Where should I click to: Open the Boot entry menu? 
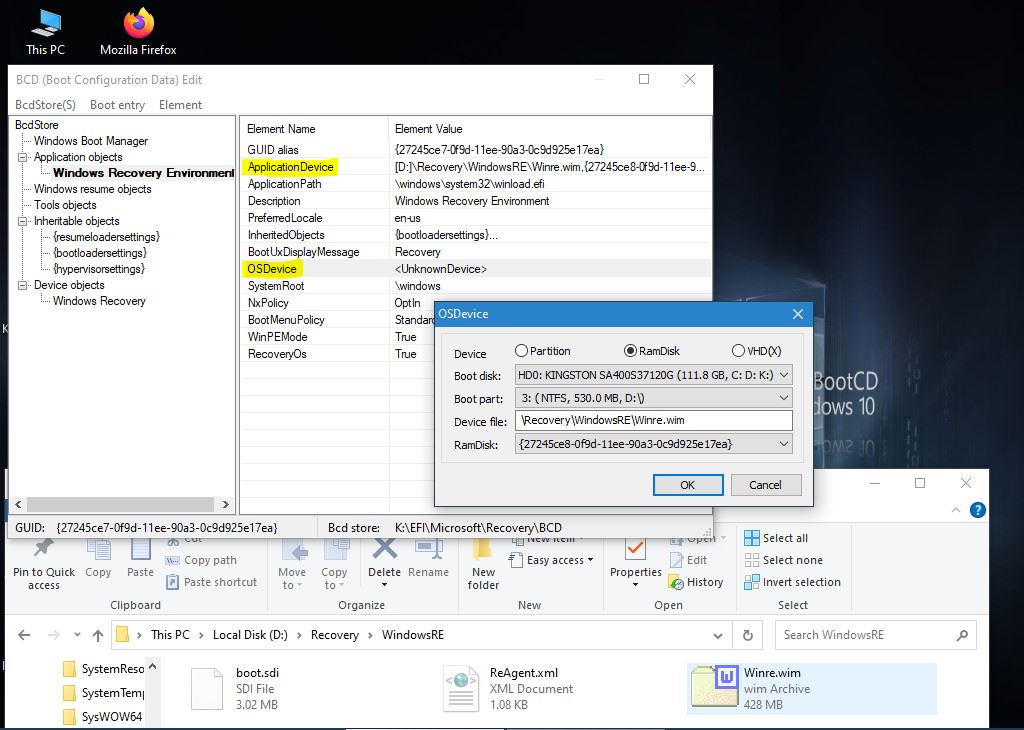click(x=117, y=105)
